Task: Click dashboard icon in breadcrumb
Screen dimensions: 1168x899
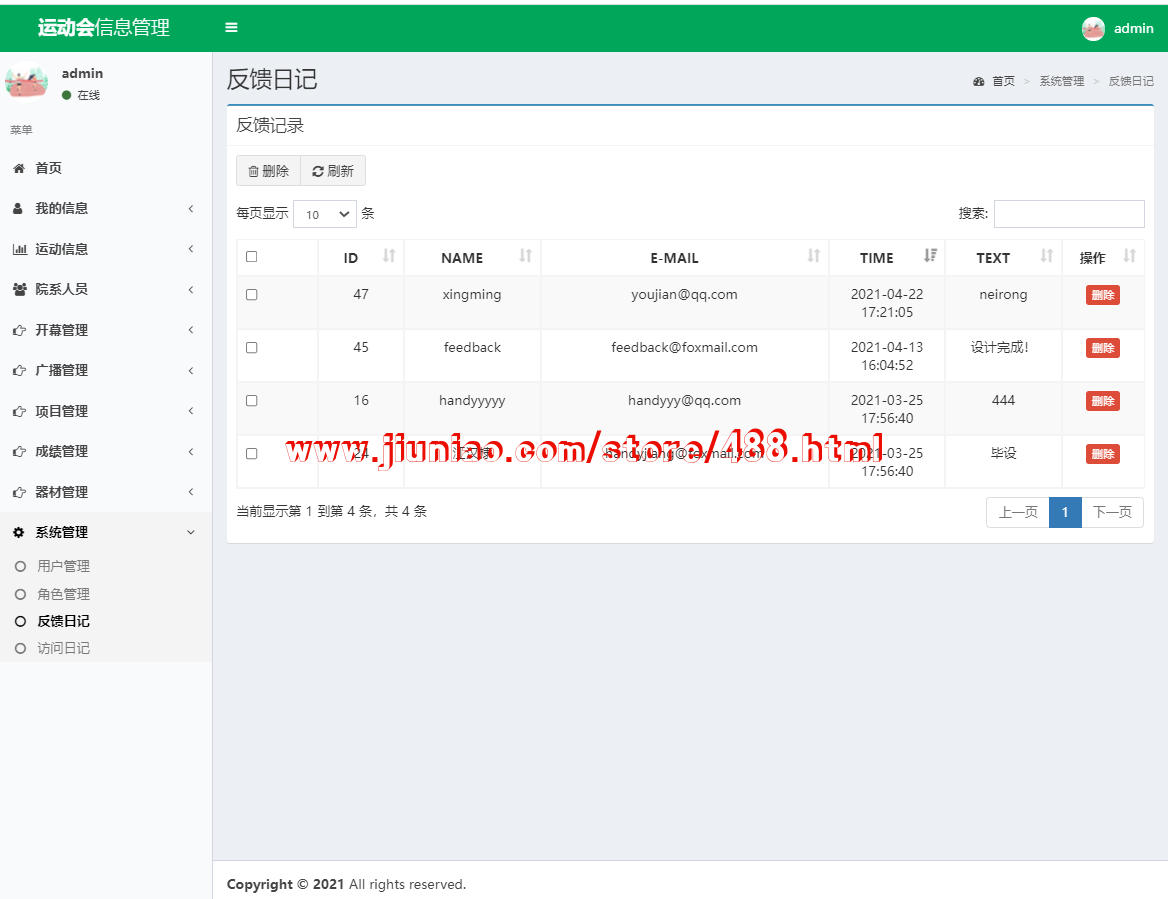Action: pos(979,81)
